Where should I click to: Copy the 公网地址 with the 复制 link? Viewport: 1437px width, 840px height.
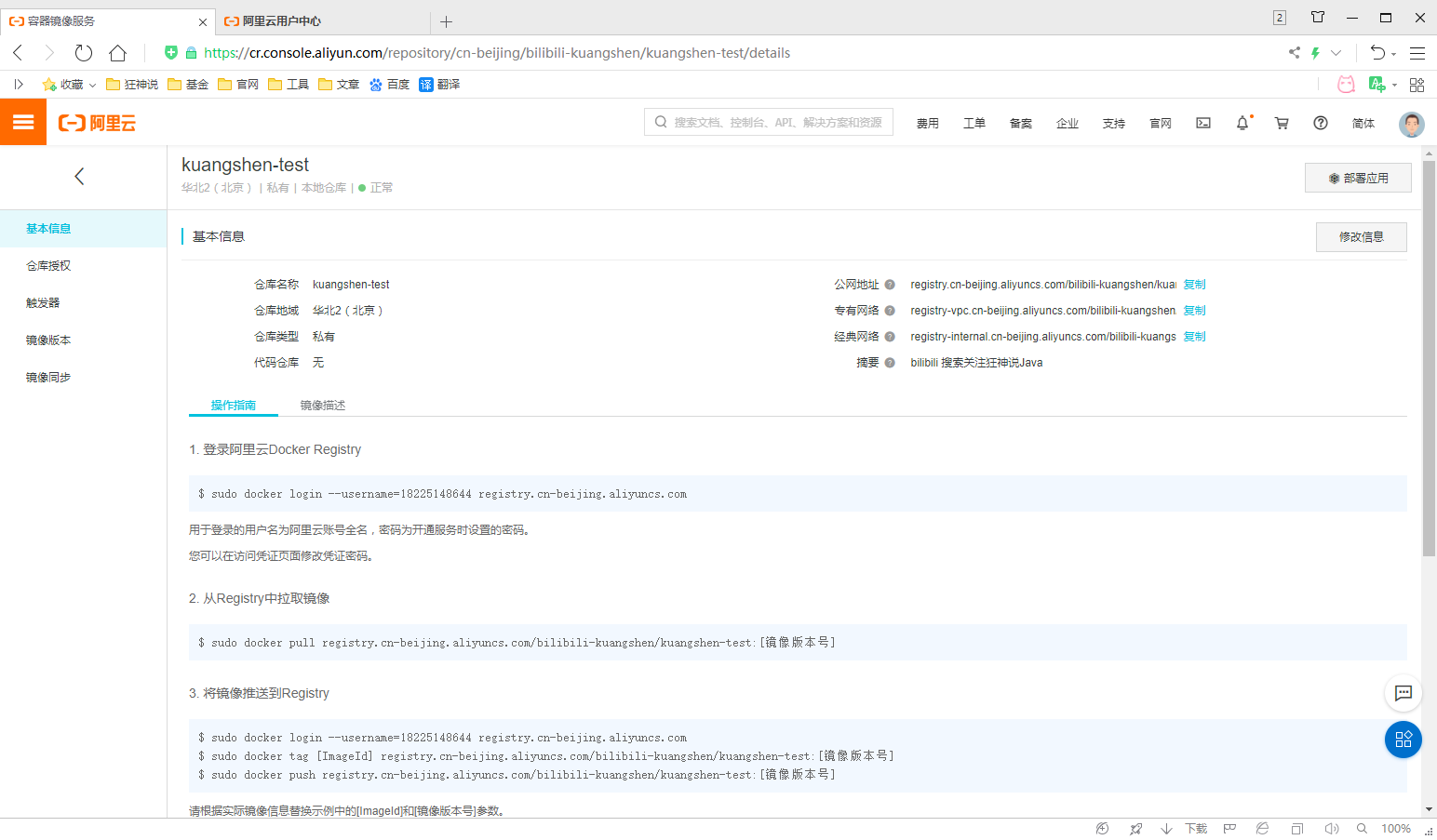[x=1194, y=284]
